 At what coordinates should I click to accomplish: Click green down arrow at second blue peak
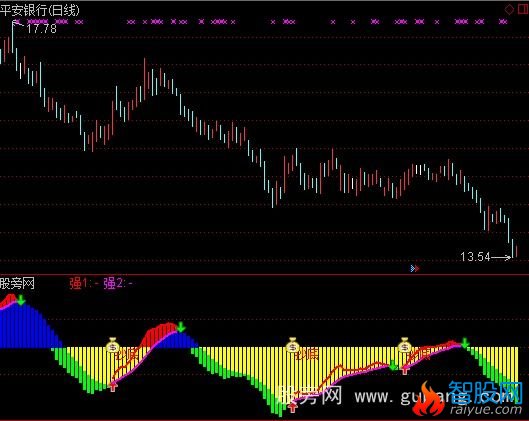[181, 327]
